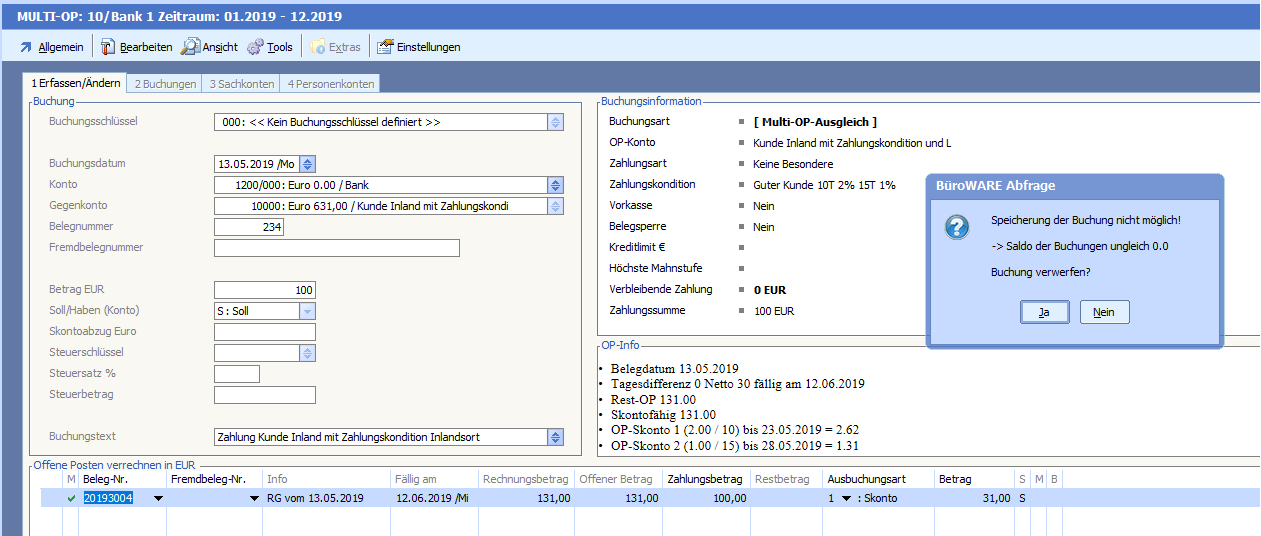Click the Tools gear icon
Image resolution: width=1261 pixels, height=536 pixels.
click(255, 47)
